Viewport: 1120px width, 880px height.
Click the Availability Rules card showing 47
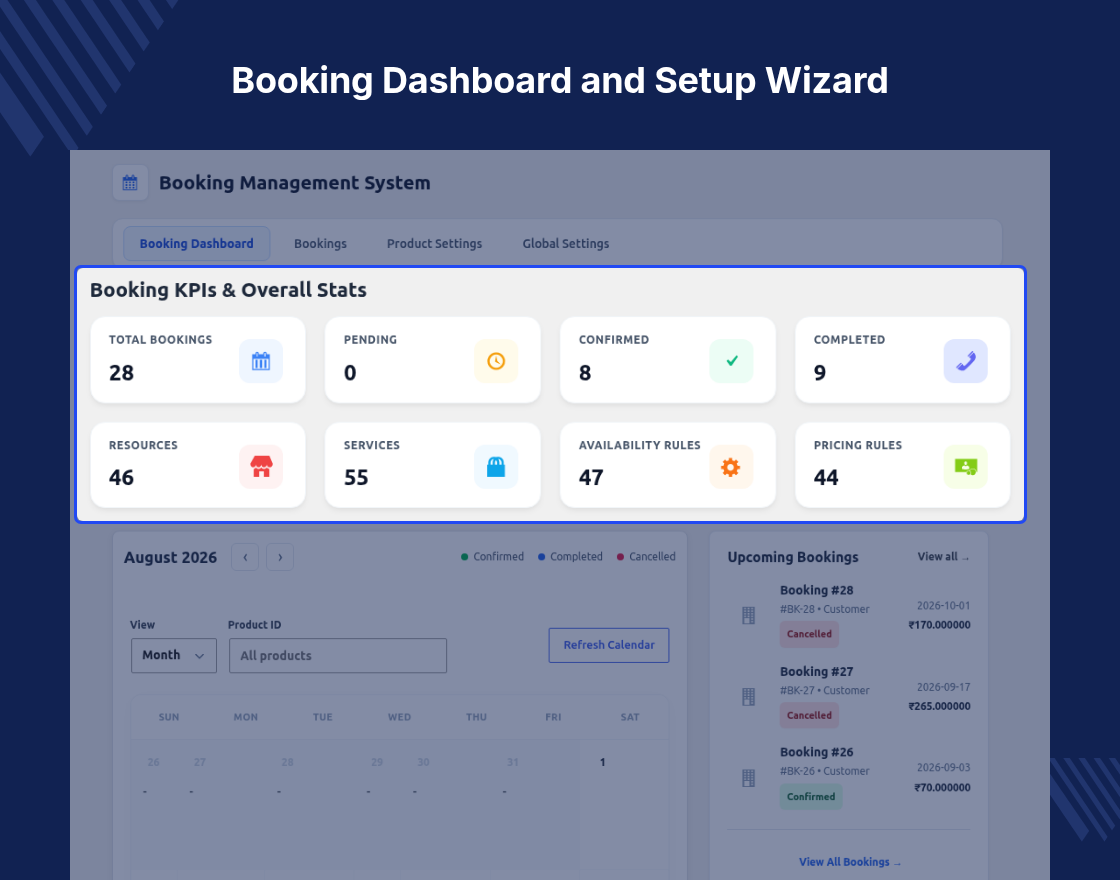tap(668, 465)
